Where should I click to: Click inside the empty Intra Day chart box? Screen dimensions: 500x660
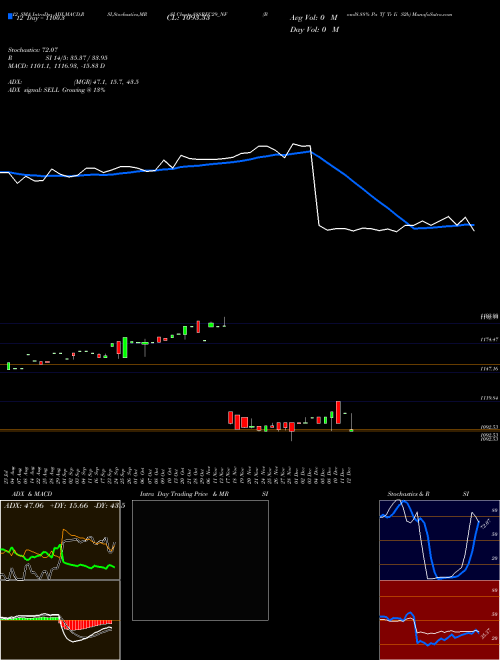point(200,560)
